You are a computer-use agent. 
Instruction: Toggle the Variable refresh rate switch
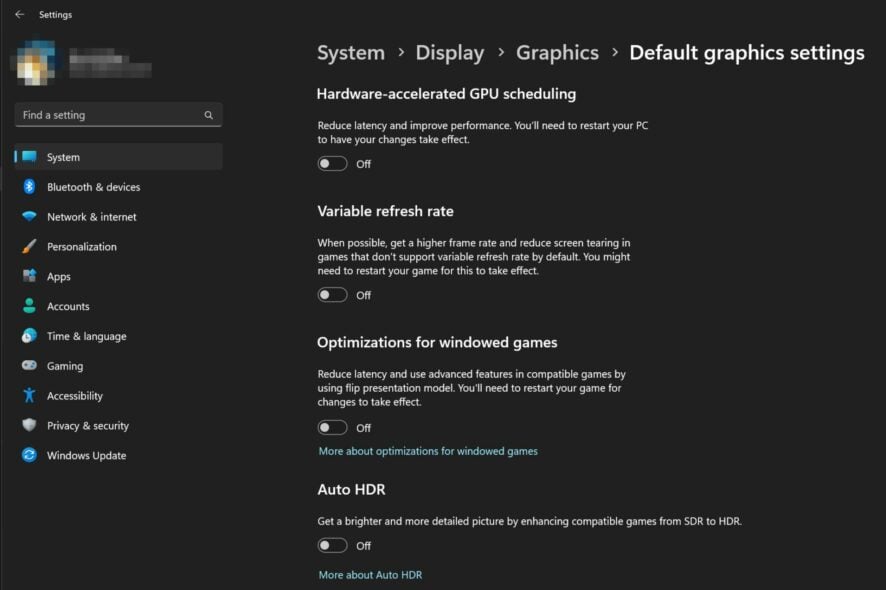332,295
